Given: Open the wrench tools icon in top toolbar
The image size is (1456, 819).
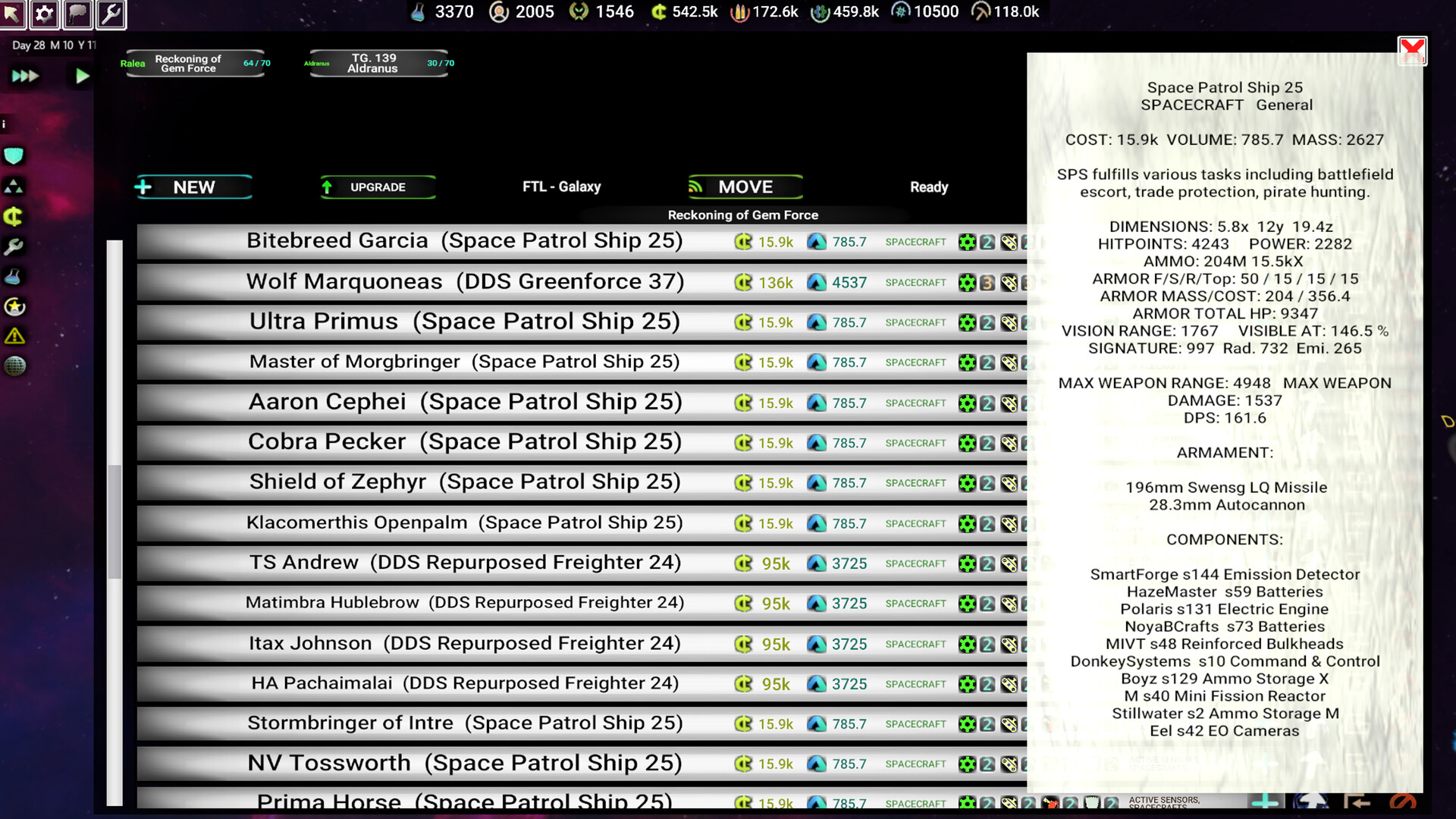Looking at the screenshot, I should click(x=111, y=13).
